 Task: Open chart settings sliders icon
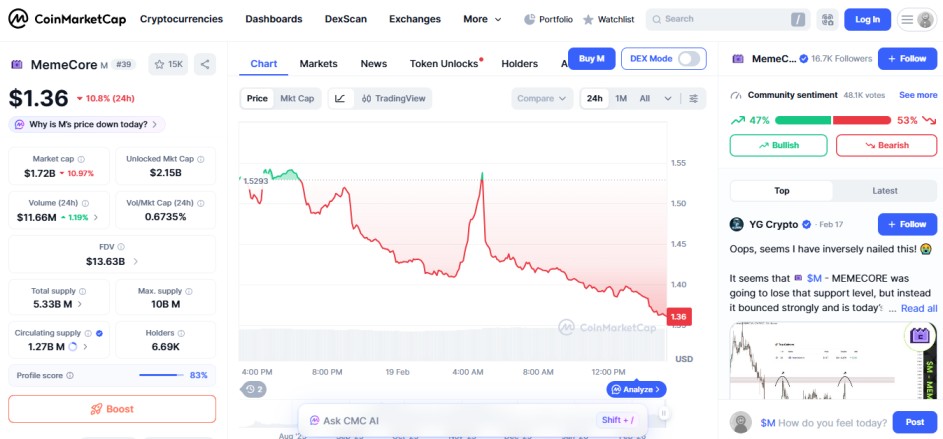[x=693, y=98]
